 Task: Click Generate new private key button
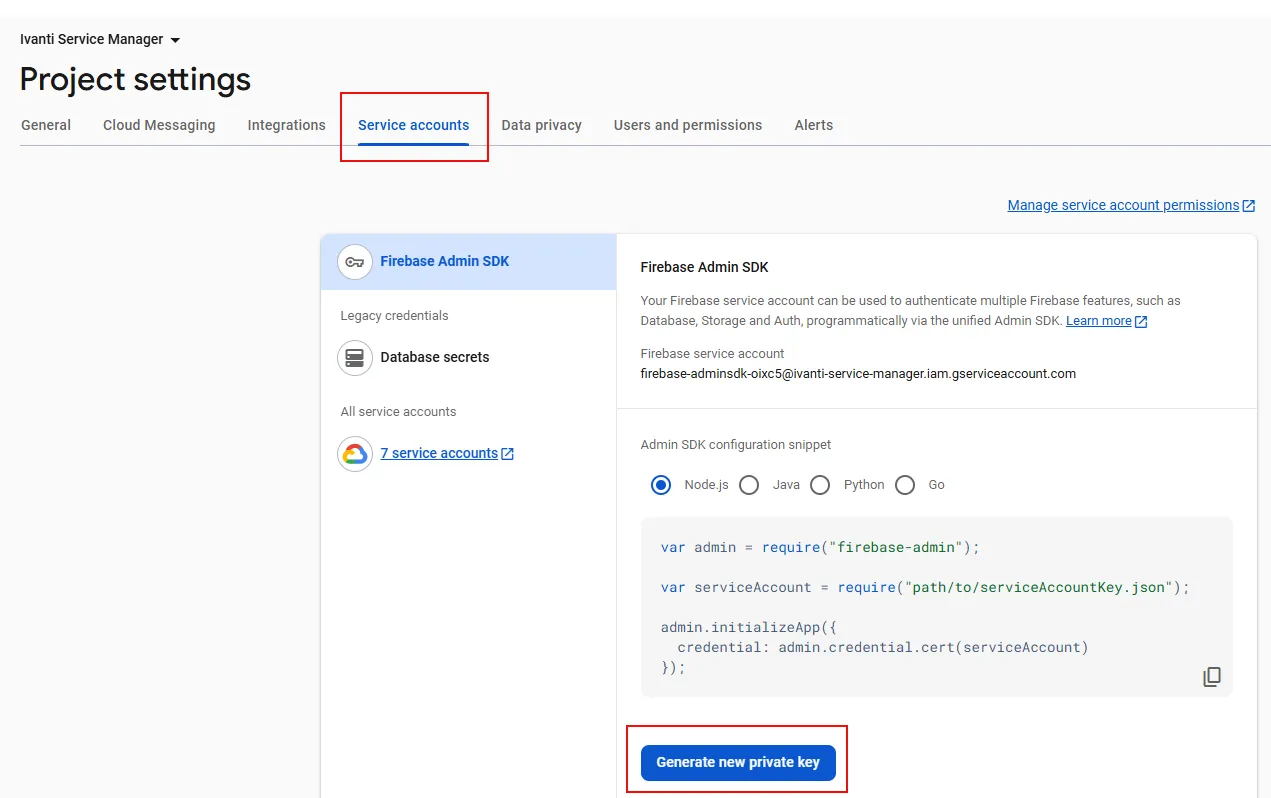pos(738,762)
